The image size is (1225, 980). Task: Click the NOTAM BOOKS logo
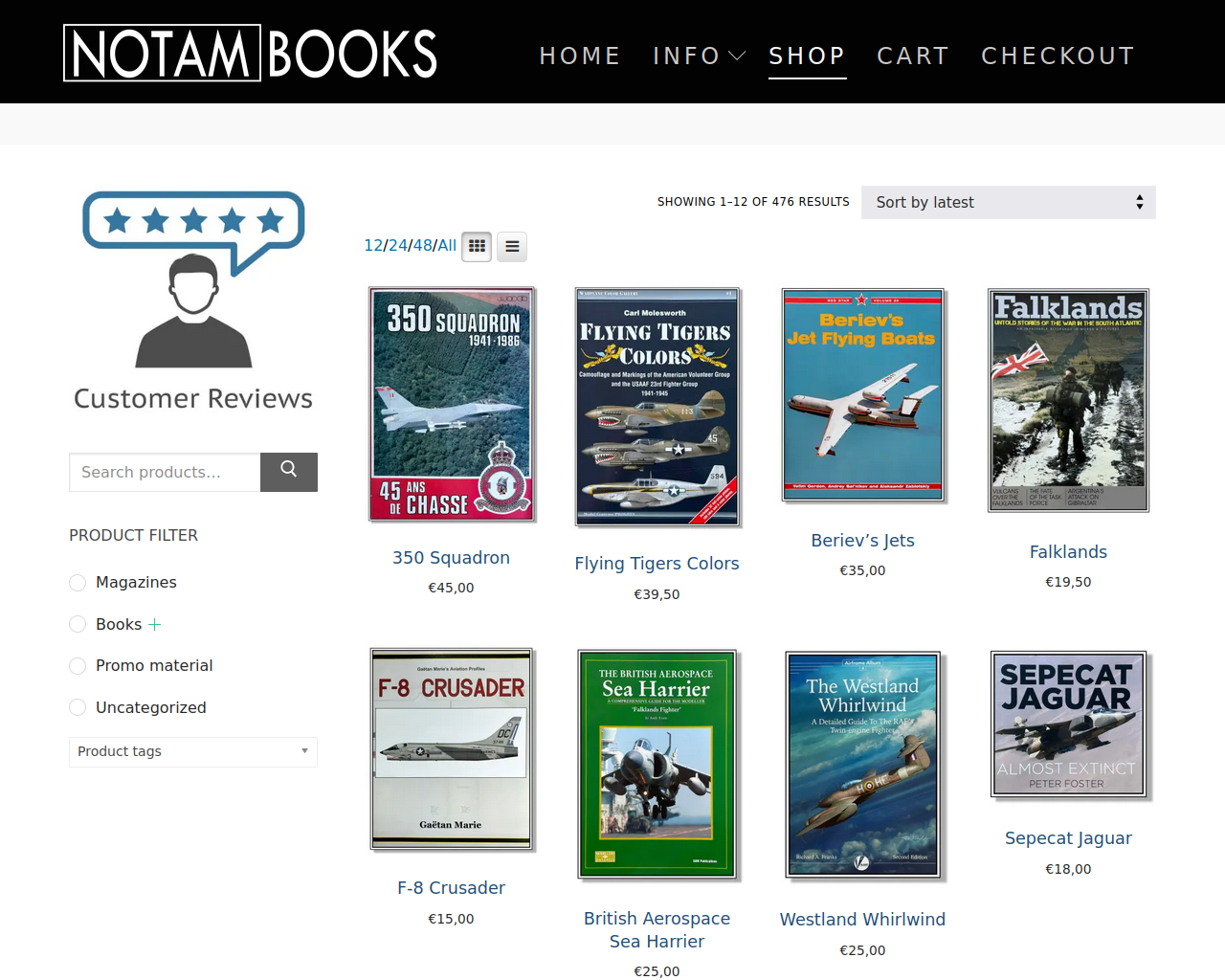pos(251,53)
